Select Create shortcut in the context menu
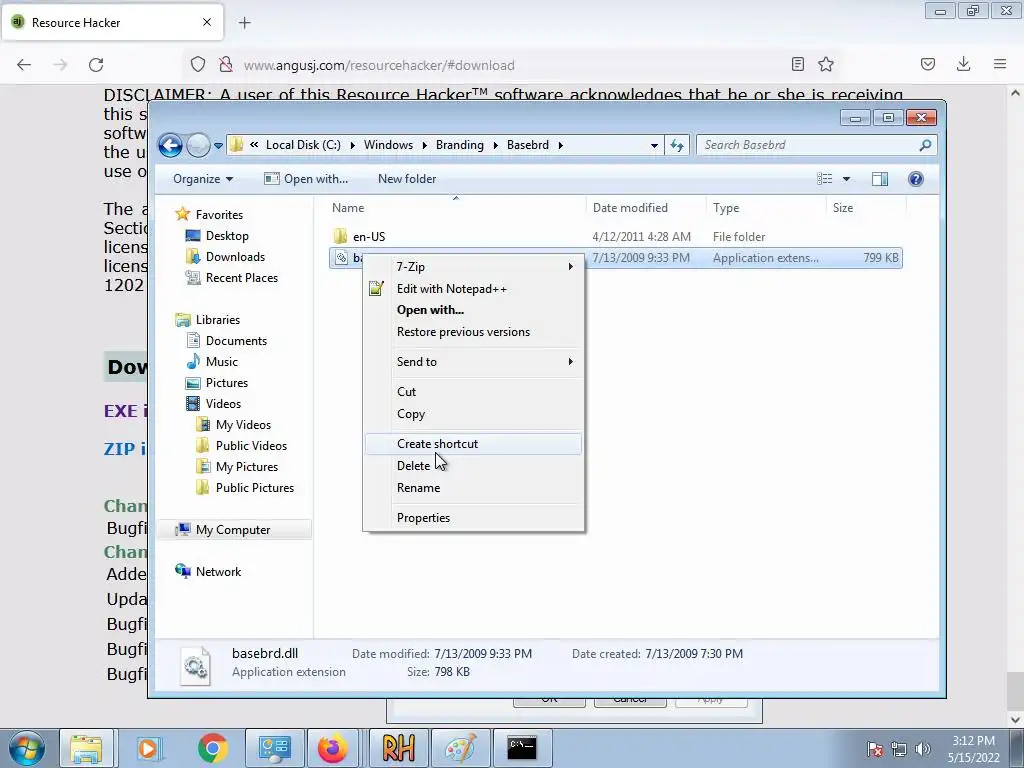The image size is (1024, 768). point(473,444)
